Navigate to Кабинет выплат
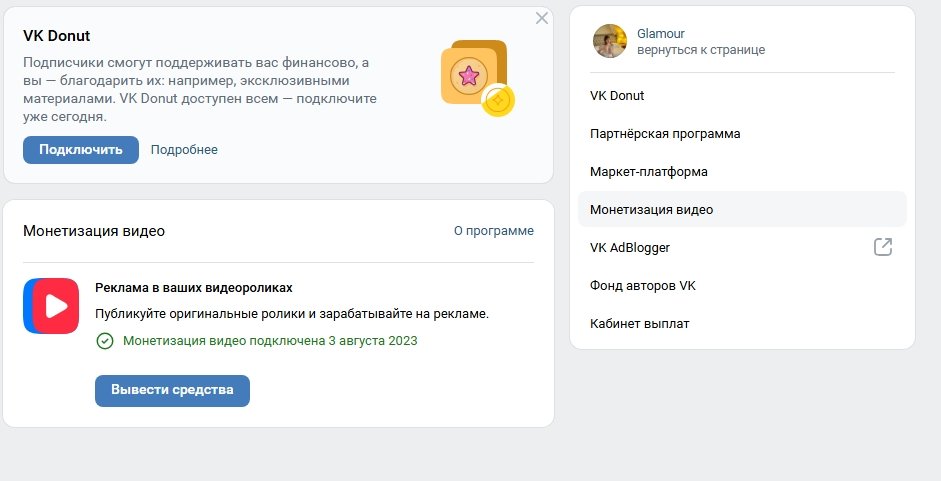The width and height of the screenshot is (941, 481). 639,324
